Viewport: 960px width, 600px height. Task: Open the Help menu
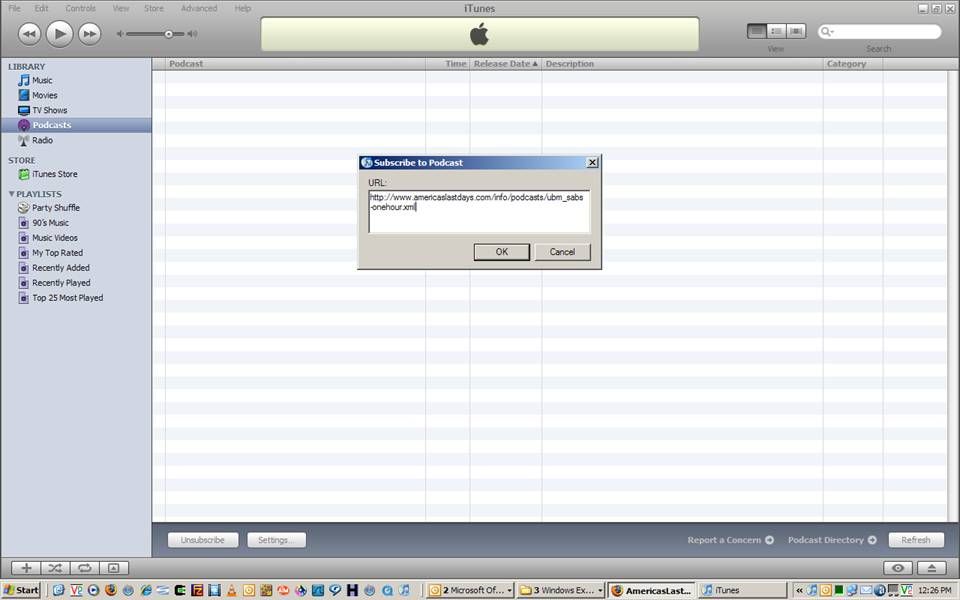point(243,9)
